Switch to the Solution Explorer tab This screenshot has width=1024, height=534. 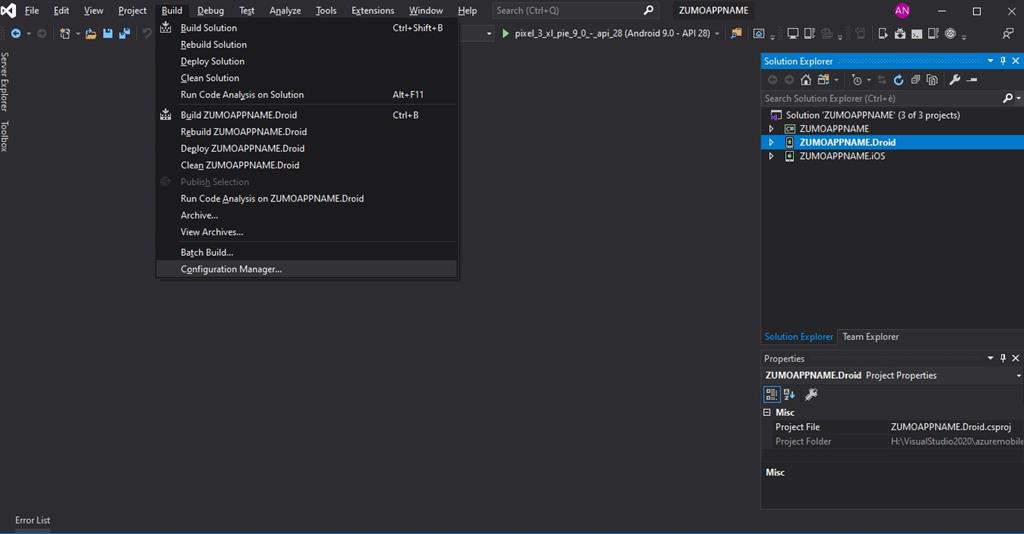click(799, 337)
